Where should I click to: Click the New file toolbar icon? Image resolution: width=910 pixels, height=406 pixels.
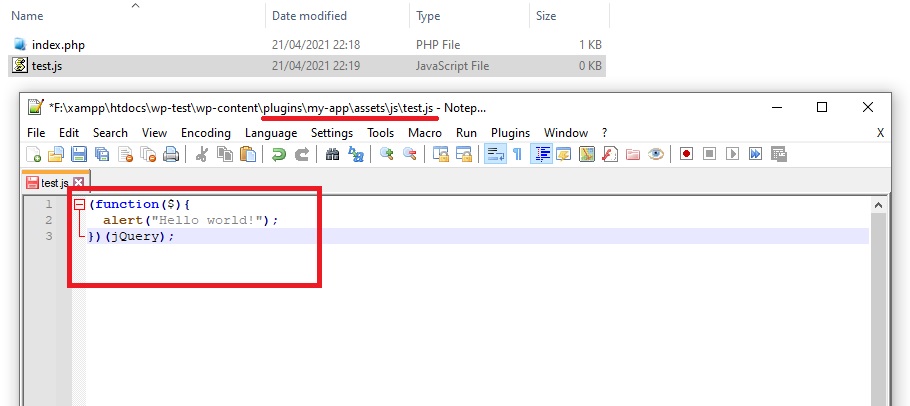point(35,154)
